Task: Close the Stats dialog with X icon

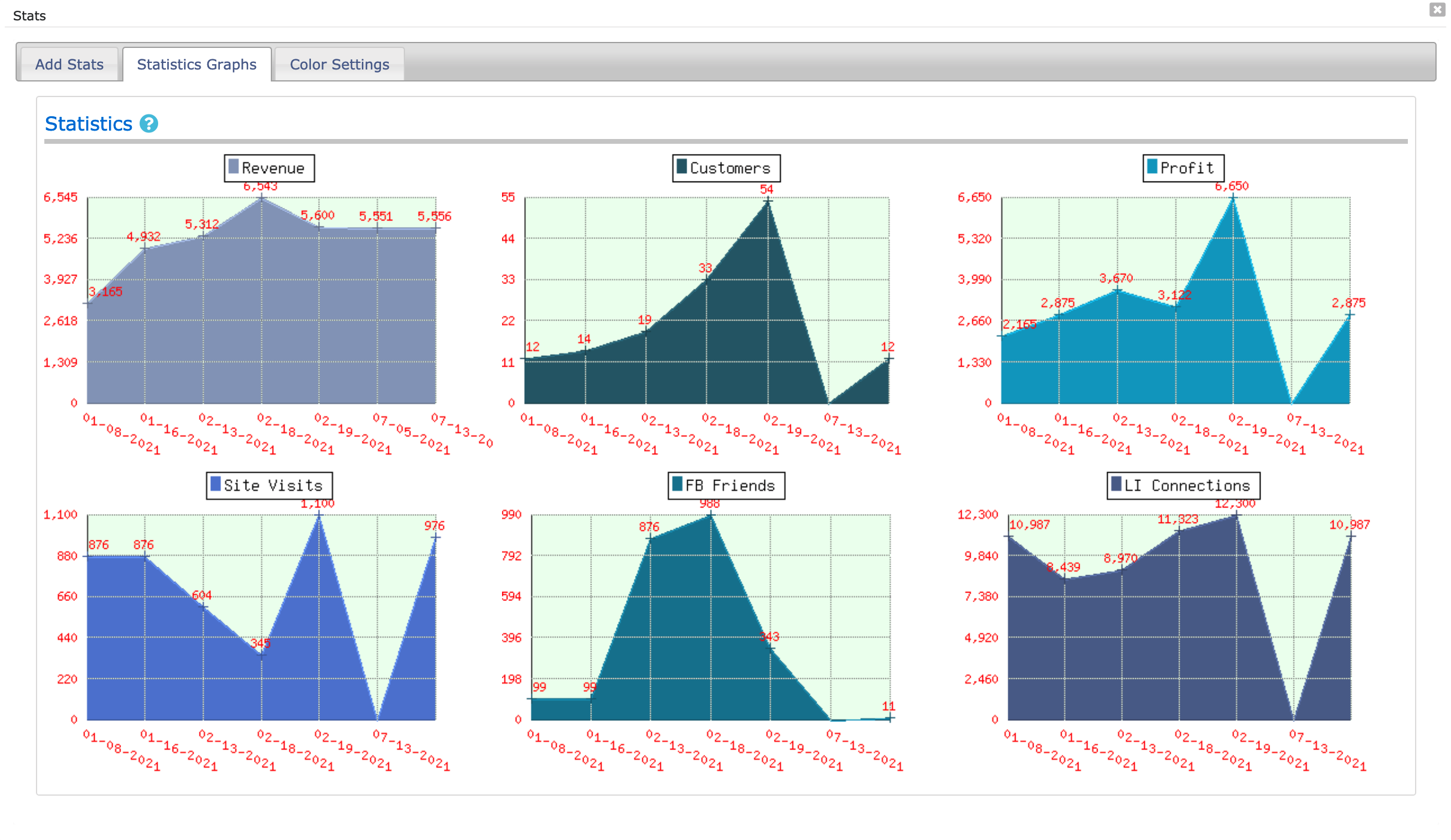Action: 1437,9
